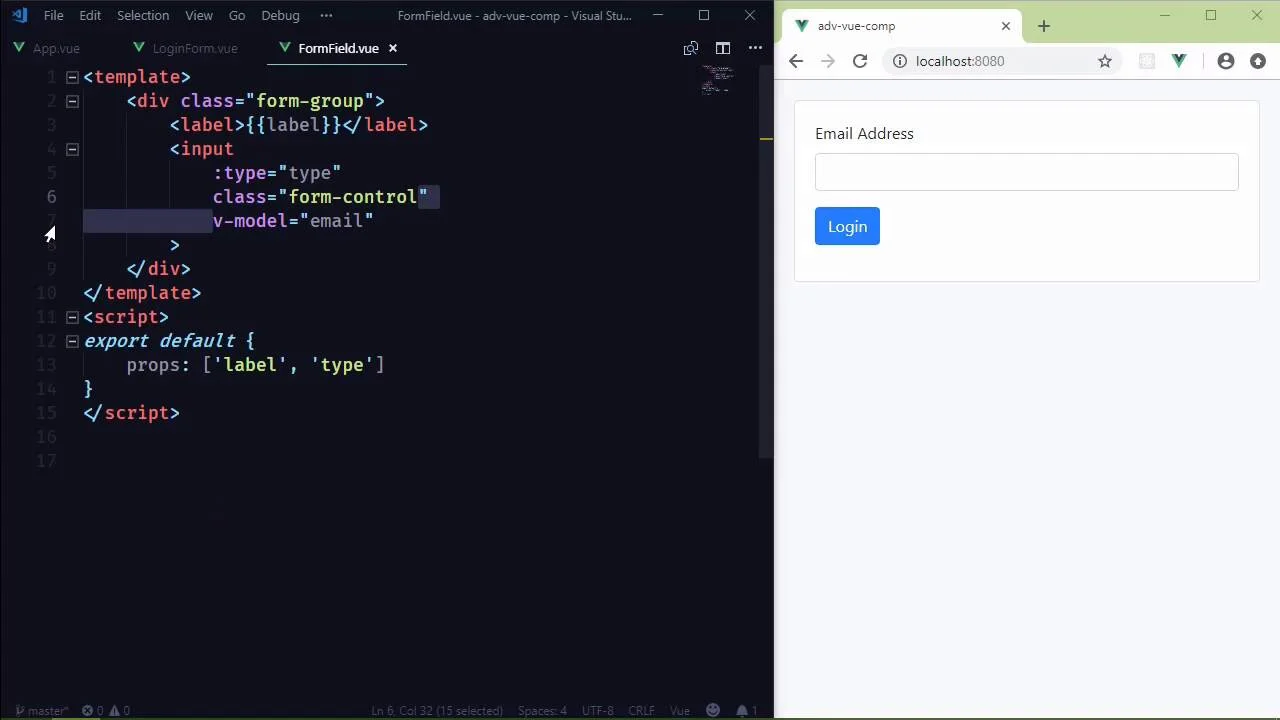Click the feedback smiley icon
Image resolution: width=1280 pixels, height=720 pixels.
713,711
